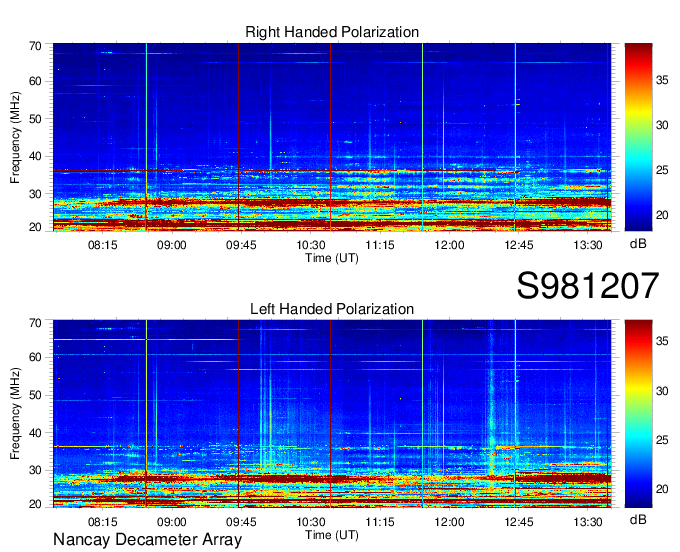Click 09:45 tick under Right Handed plot

point(241,245)
